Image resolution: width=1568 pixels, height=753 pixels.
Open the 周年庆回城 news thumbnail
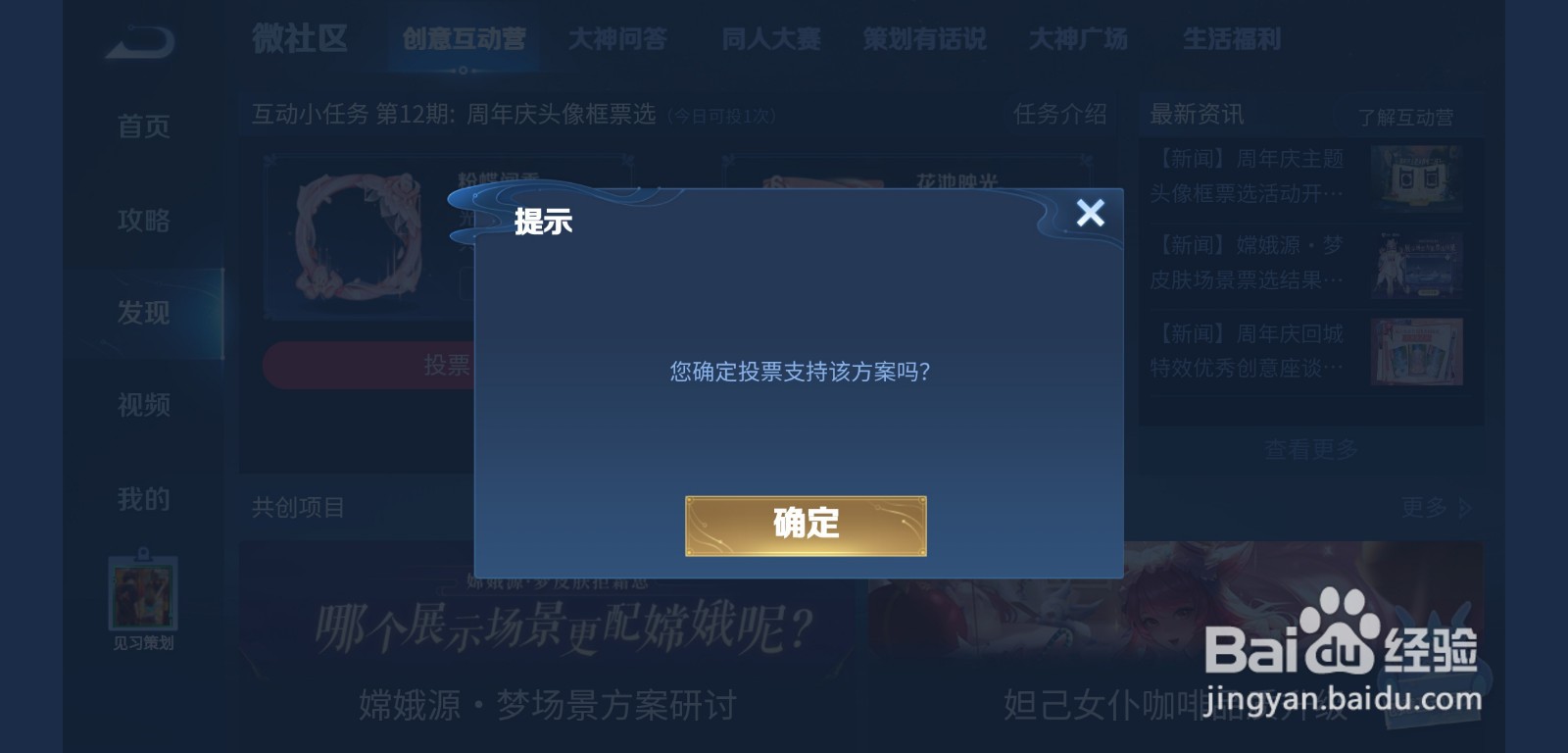[x=1417, y=351]
